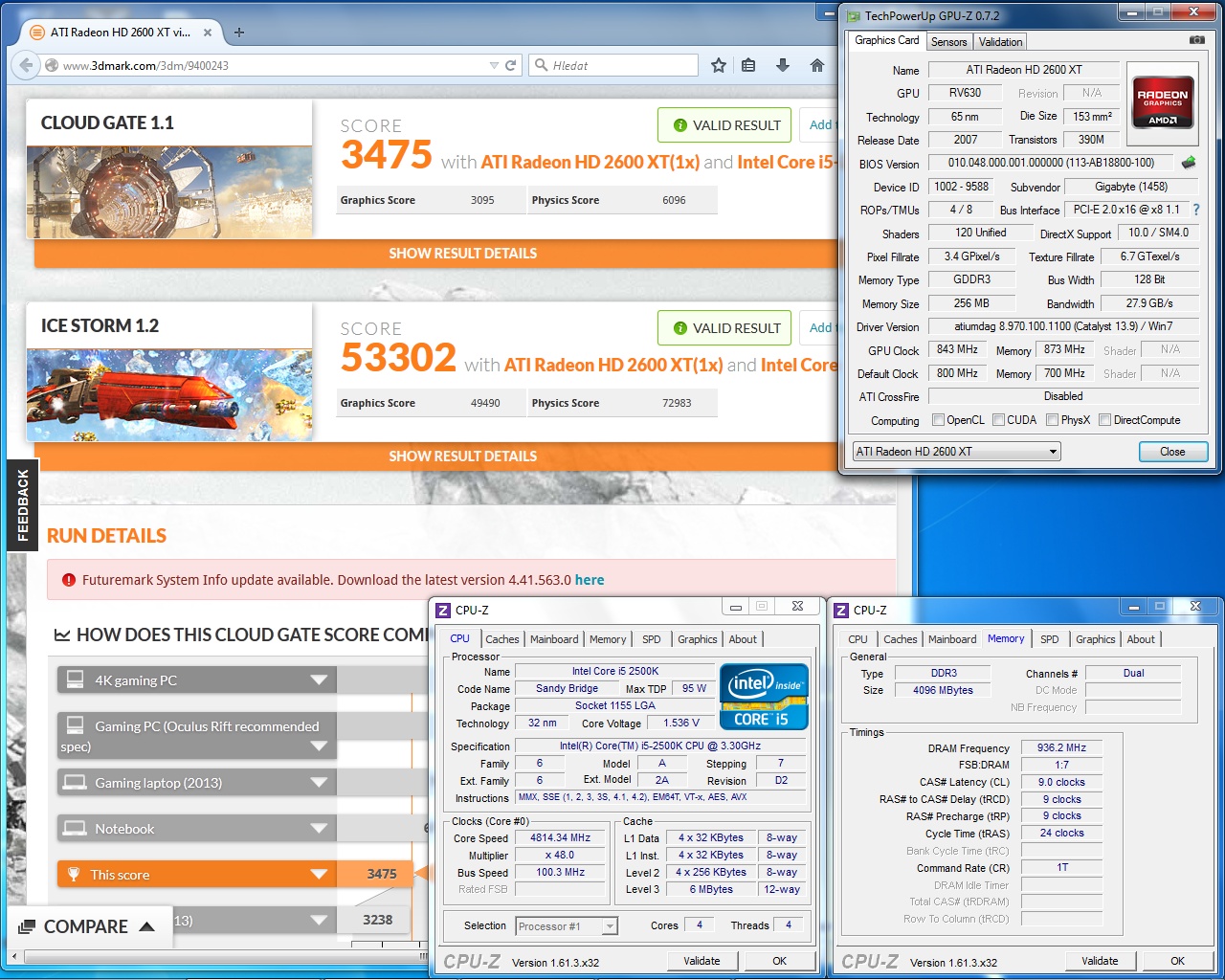Click the Cloud Gate 1.1 thumbnail image
Viewport: 1225px width, 980px height.
[169, 191]
